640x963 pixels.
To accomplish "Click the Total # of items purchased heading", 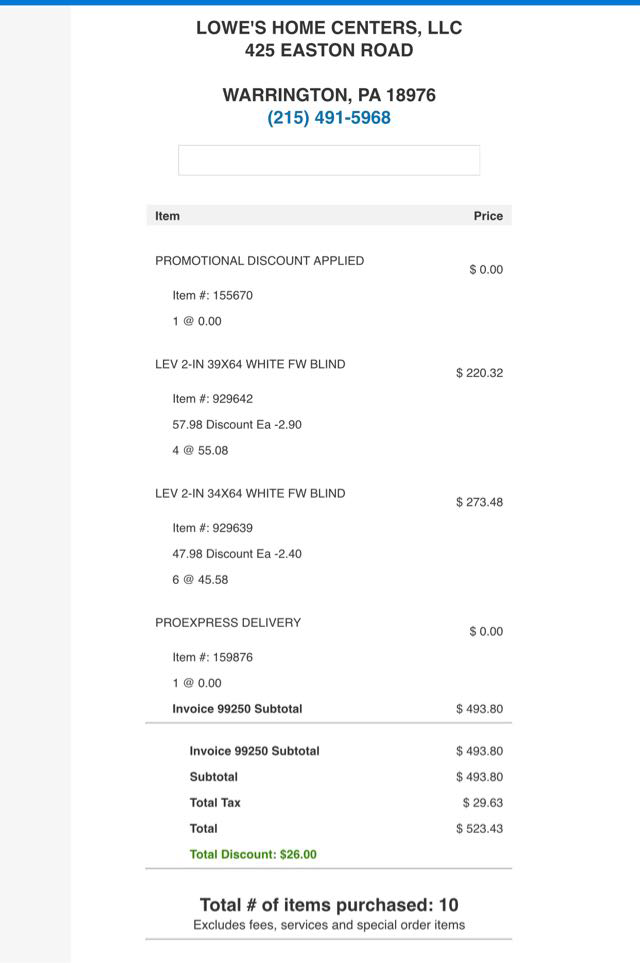I will coord(329,906).
